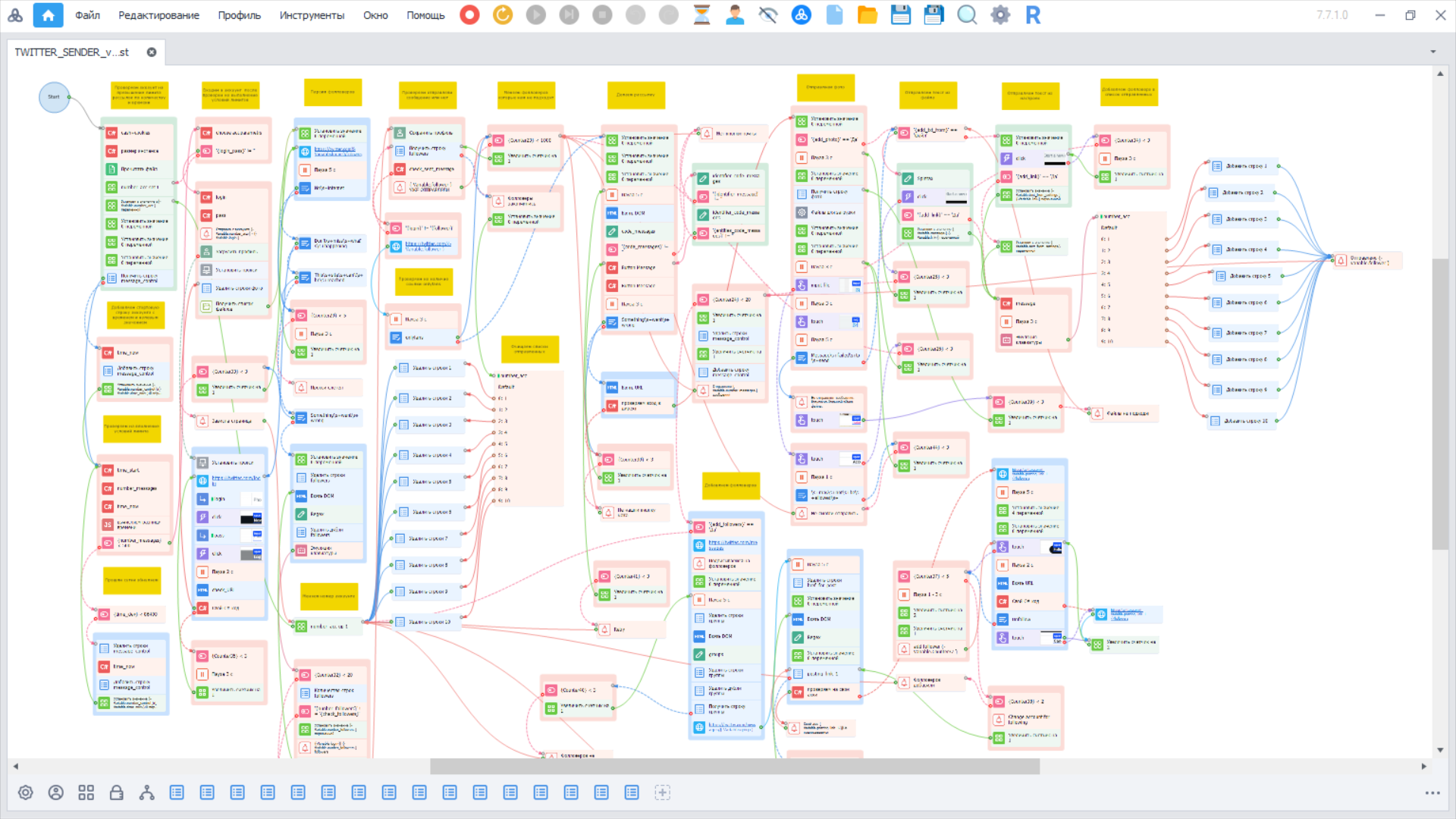Viewport: 1456px width, 819px height.
Task: Click the save icon beside the folder icon
Action: click(x=900, y=14)
